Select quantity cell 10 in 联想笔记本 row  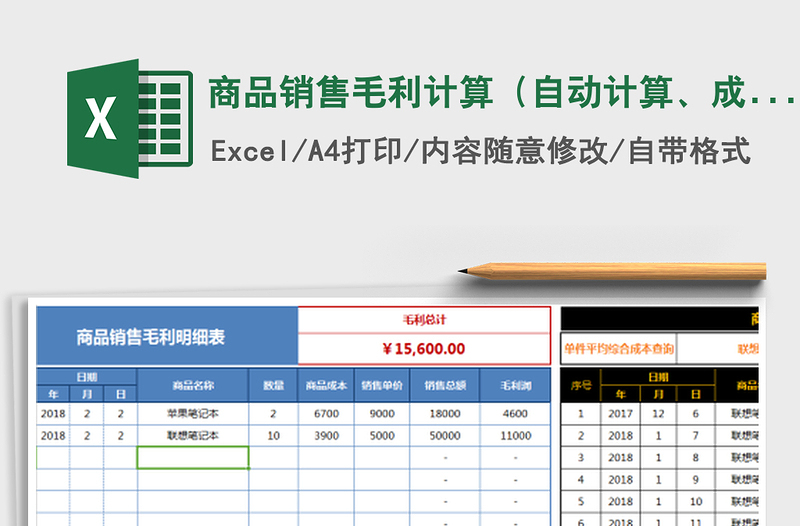(273, 436)
